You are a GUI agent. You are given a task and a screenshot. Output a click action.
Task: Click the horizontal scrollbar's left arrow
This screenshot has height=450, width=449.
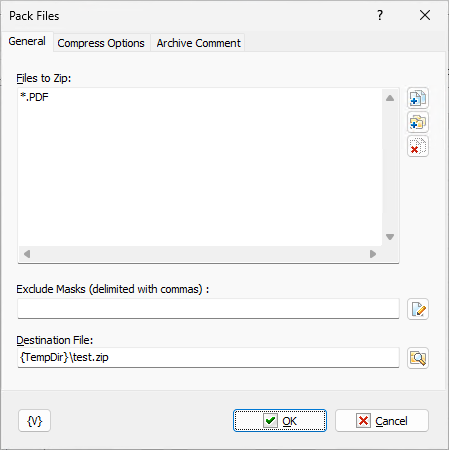pyautogui.click(x=27, y=254)
